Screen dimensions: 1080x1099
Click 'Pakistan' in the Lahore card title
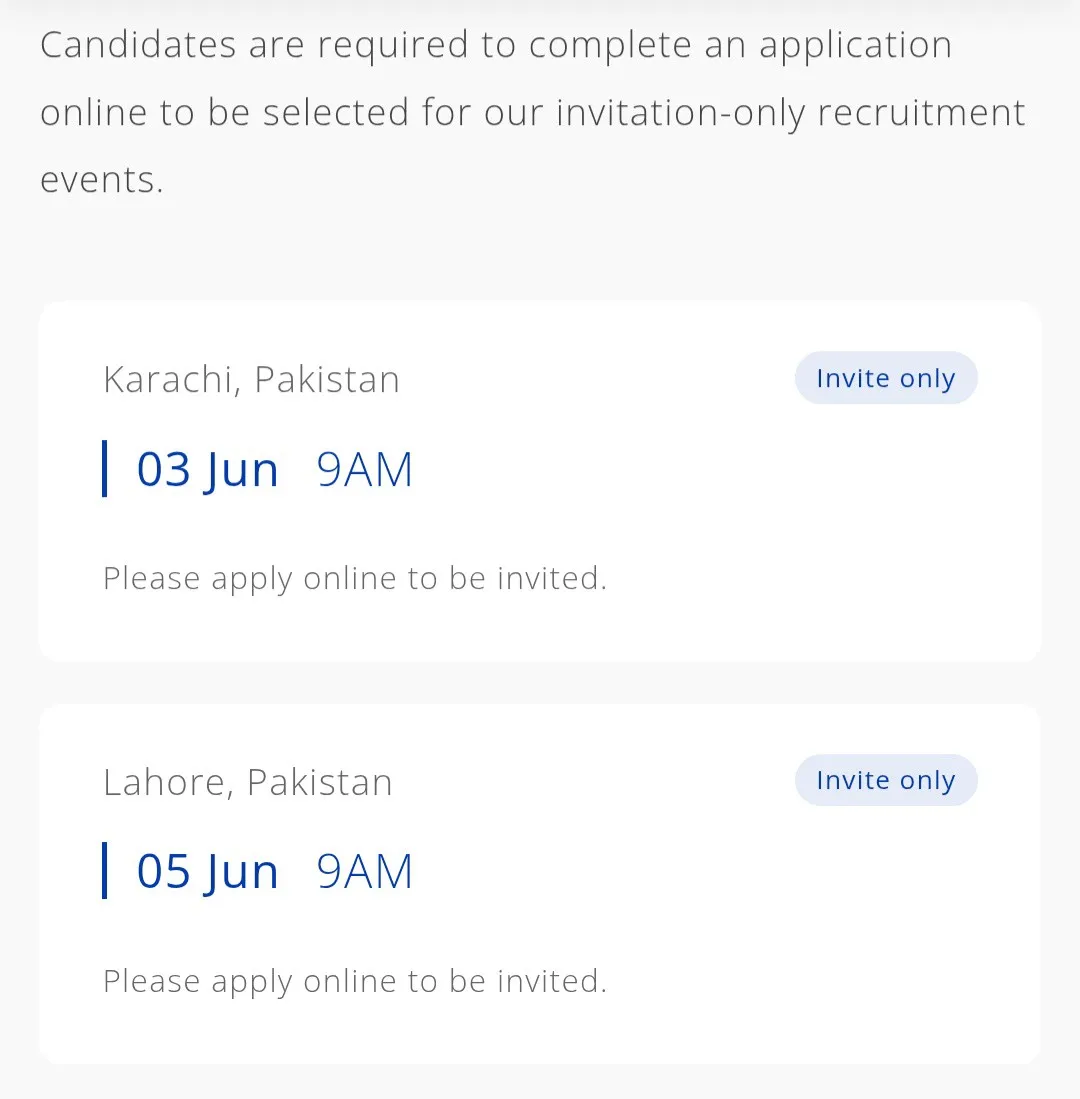pyautogui.click(x=320, y=782)
